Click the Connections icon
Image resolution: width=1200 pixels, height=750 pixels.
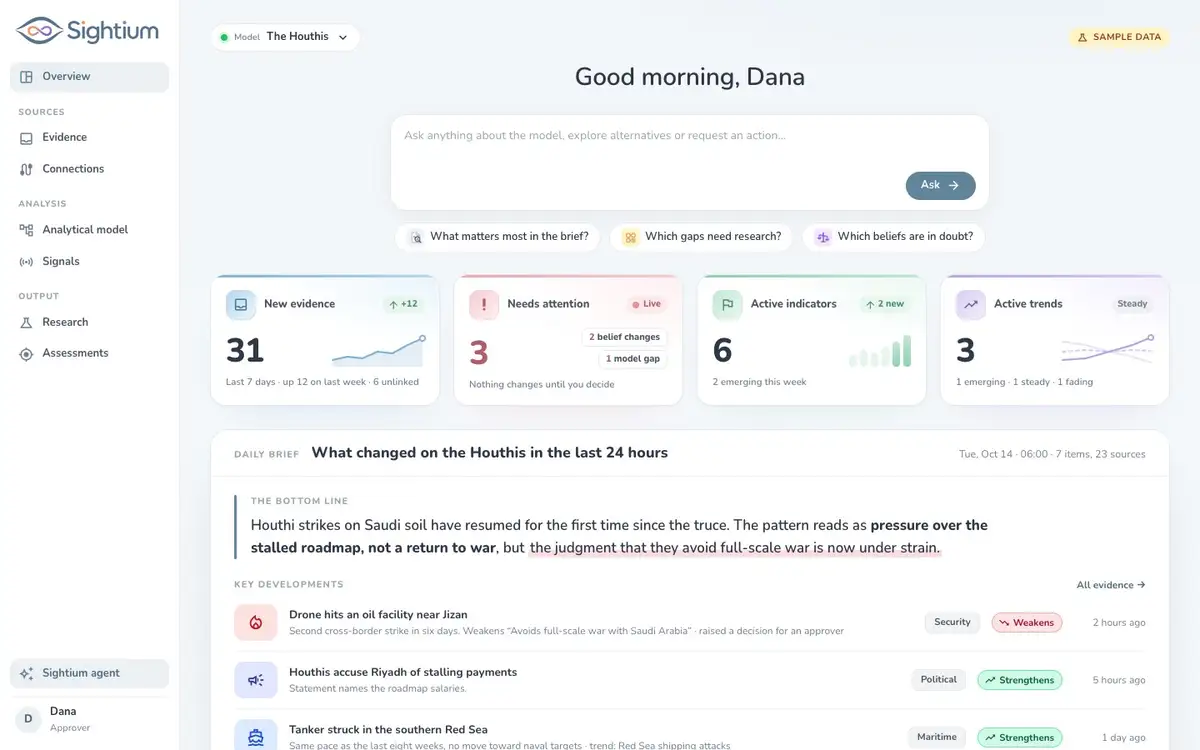pyautogui.click(x=27, y=169)
